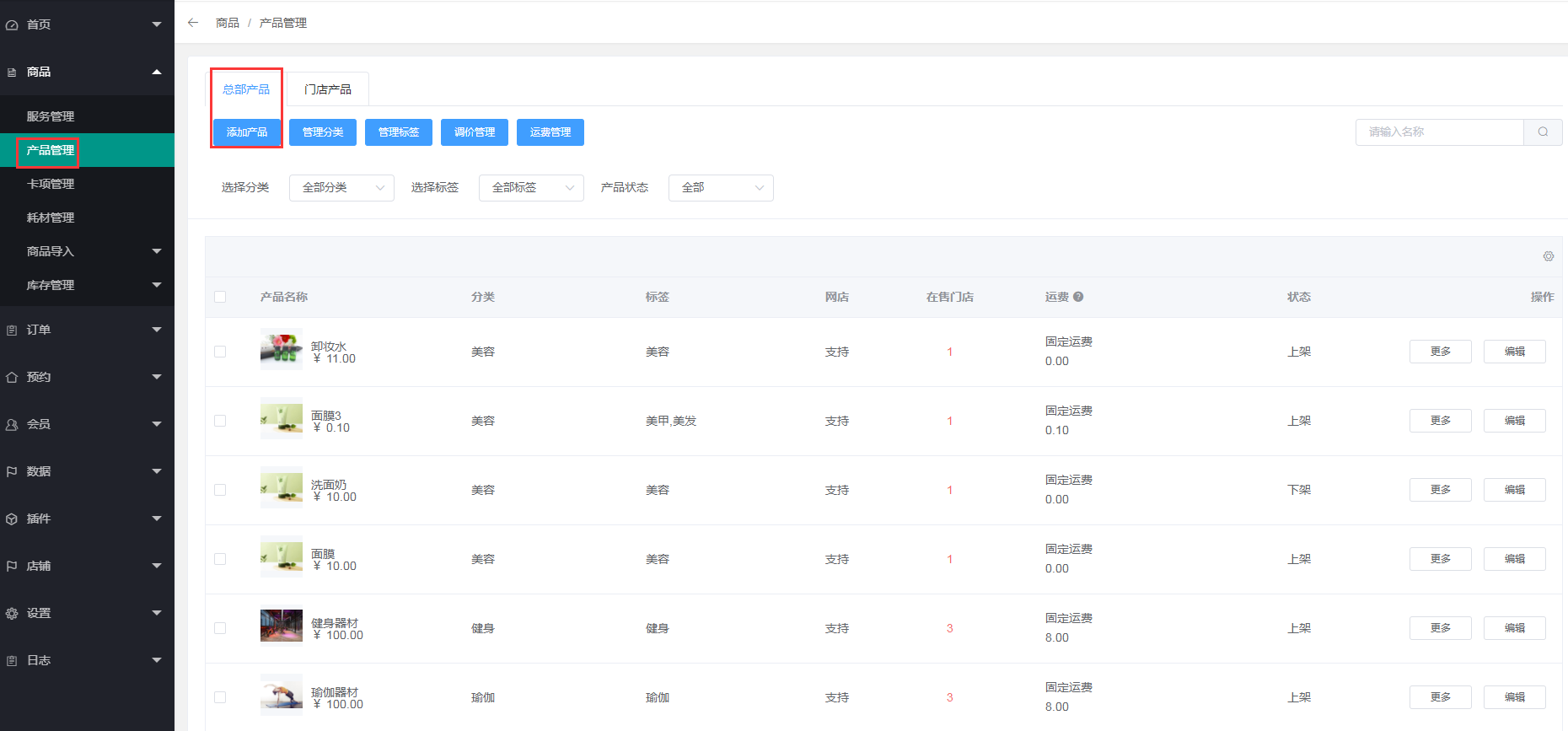Check the box for 卸妆水 row
The width and height of the screenshot is (1568, 731).
click(220, 352)
